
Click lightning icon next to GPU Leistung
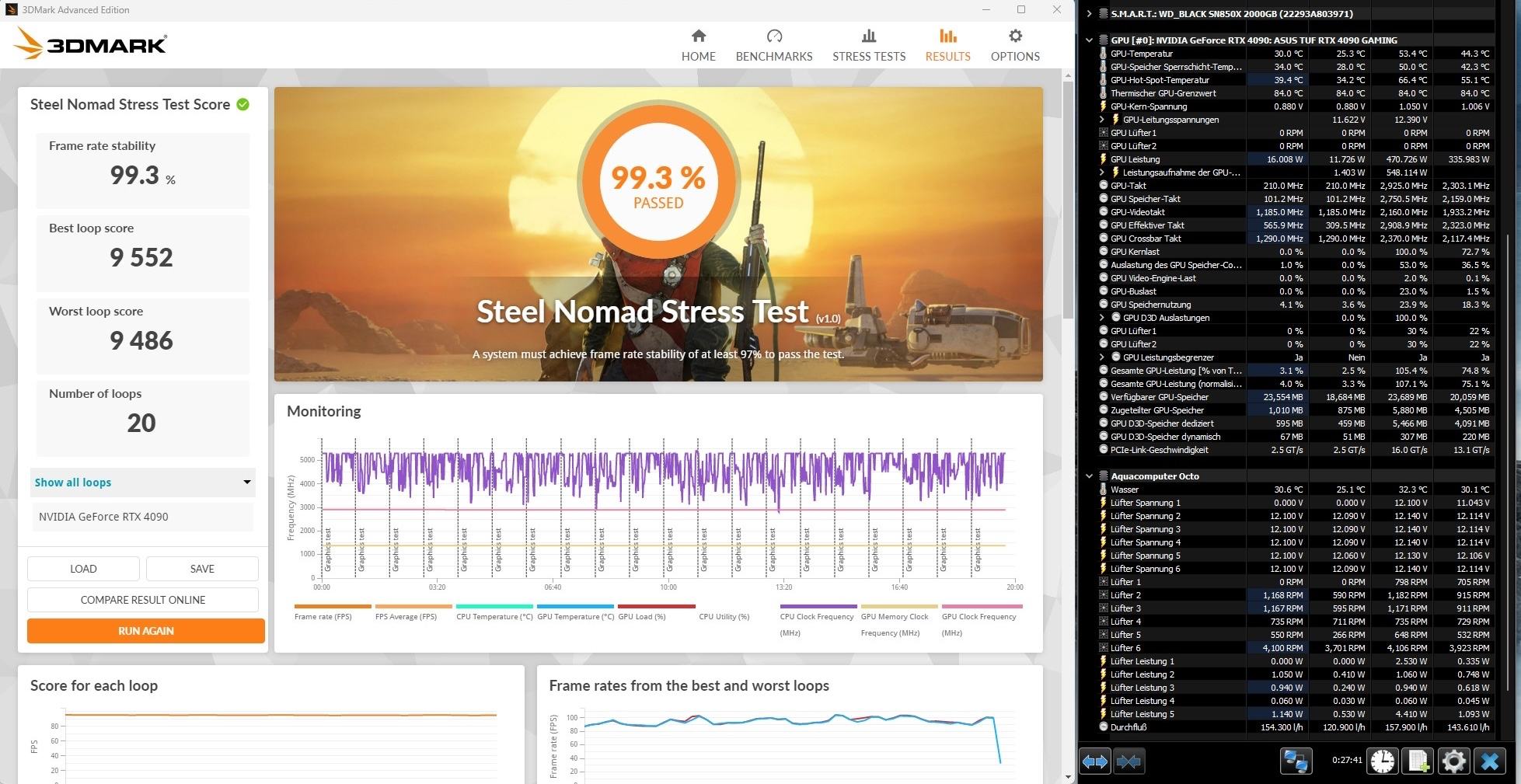(1103, 159)
